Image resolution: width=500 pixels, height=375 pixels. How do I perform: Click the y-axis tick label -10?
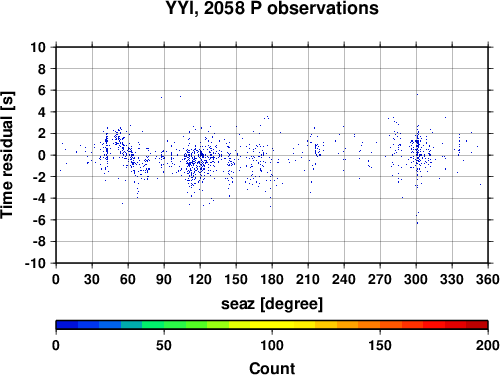pos(35,263)
